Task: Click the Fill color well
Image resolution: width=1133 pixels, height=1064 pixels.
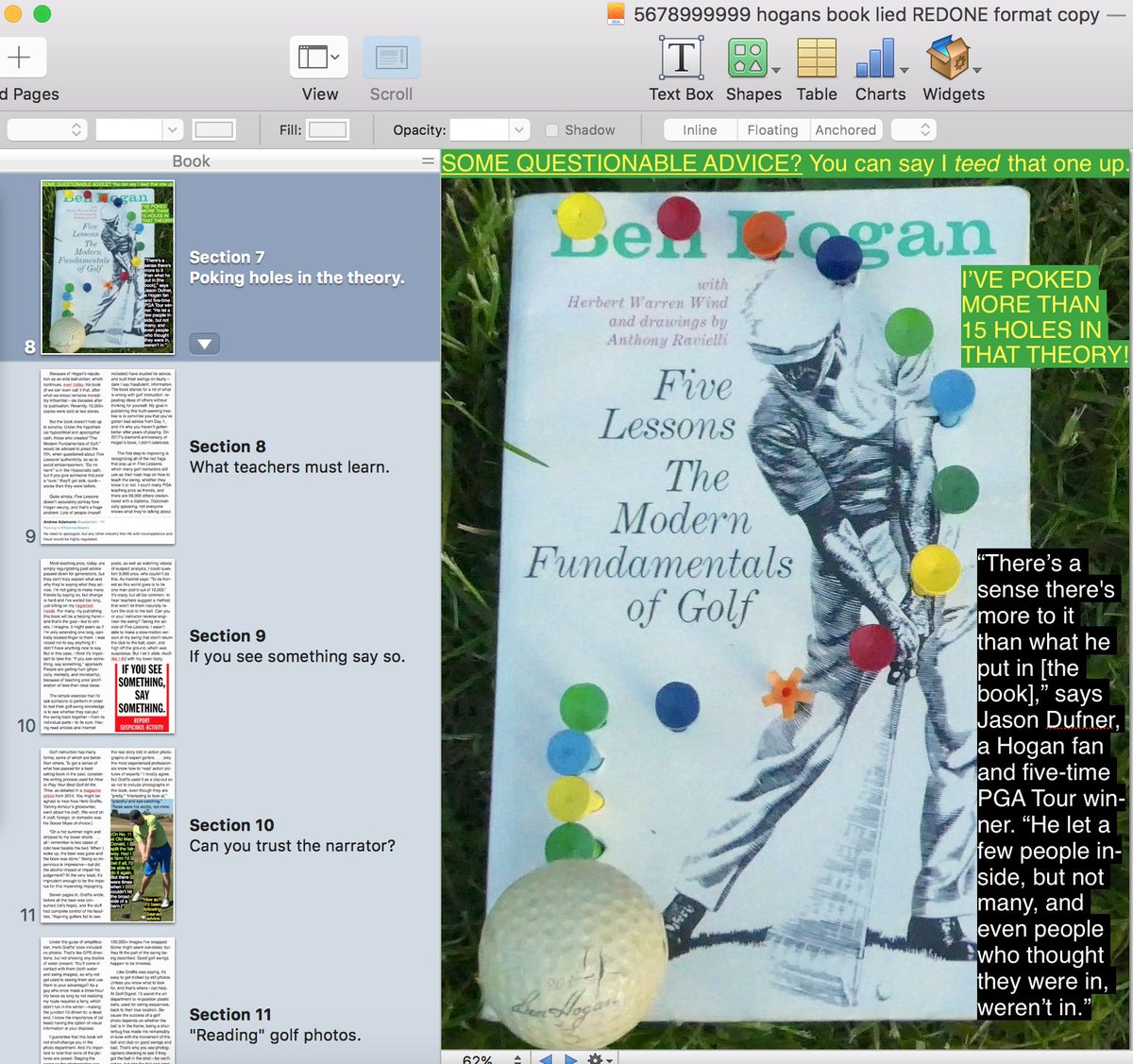Action: [328, 129]
